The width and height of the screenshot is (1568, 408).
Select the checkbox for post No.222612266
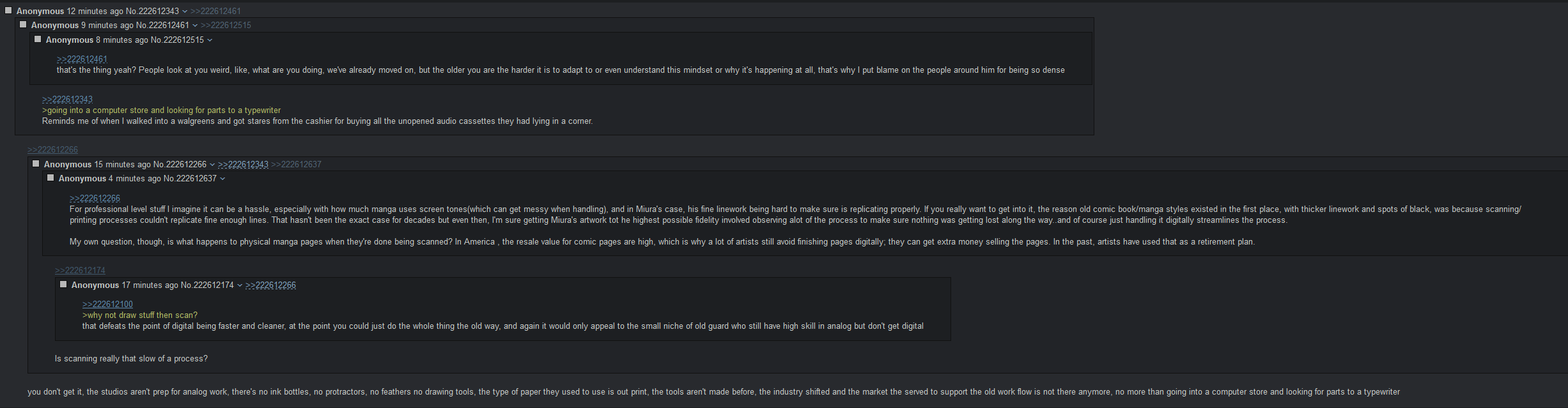pyautogui.click(x=36, y=163)
